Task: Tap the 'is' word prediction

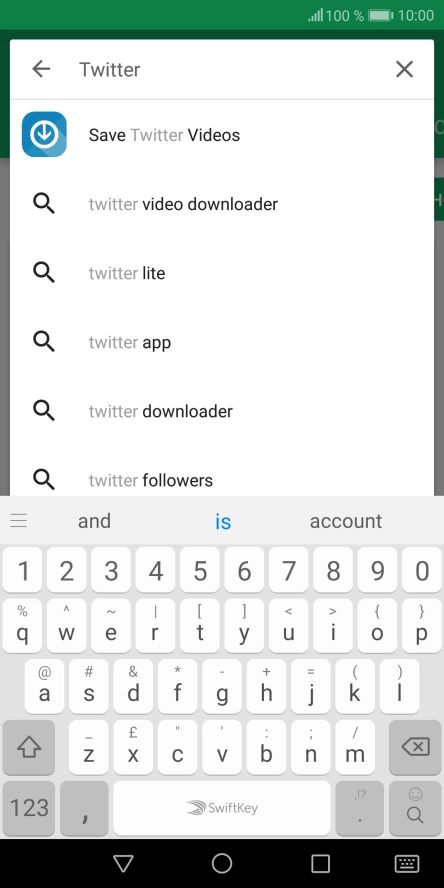Action: pos(223,521)
